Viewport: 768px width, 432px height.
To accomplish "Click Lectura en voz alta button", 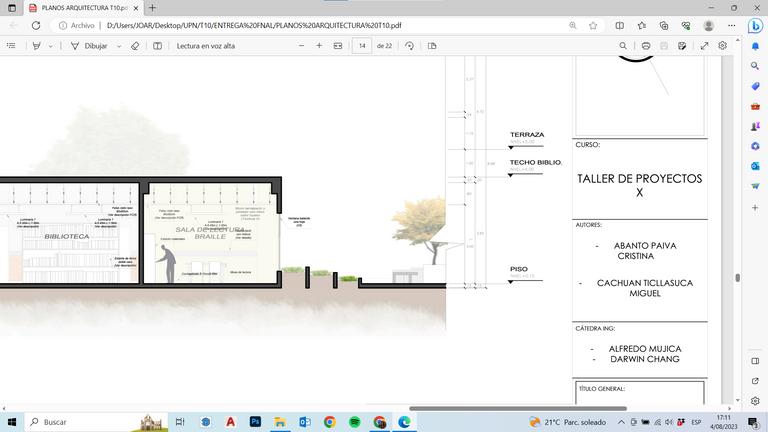I will pyautogui.click(x=206, y=46).
